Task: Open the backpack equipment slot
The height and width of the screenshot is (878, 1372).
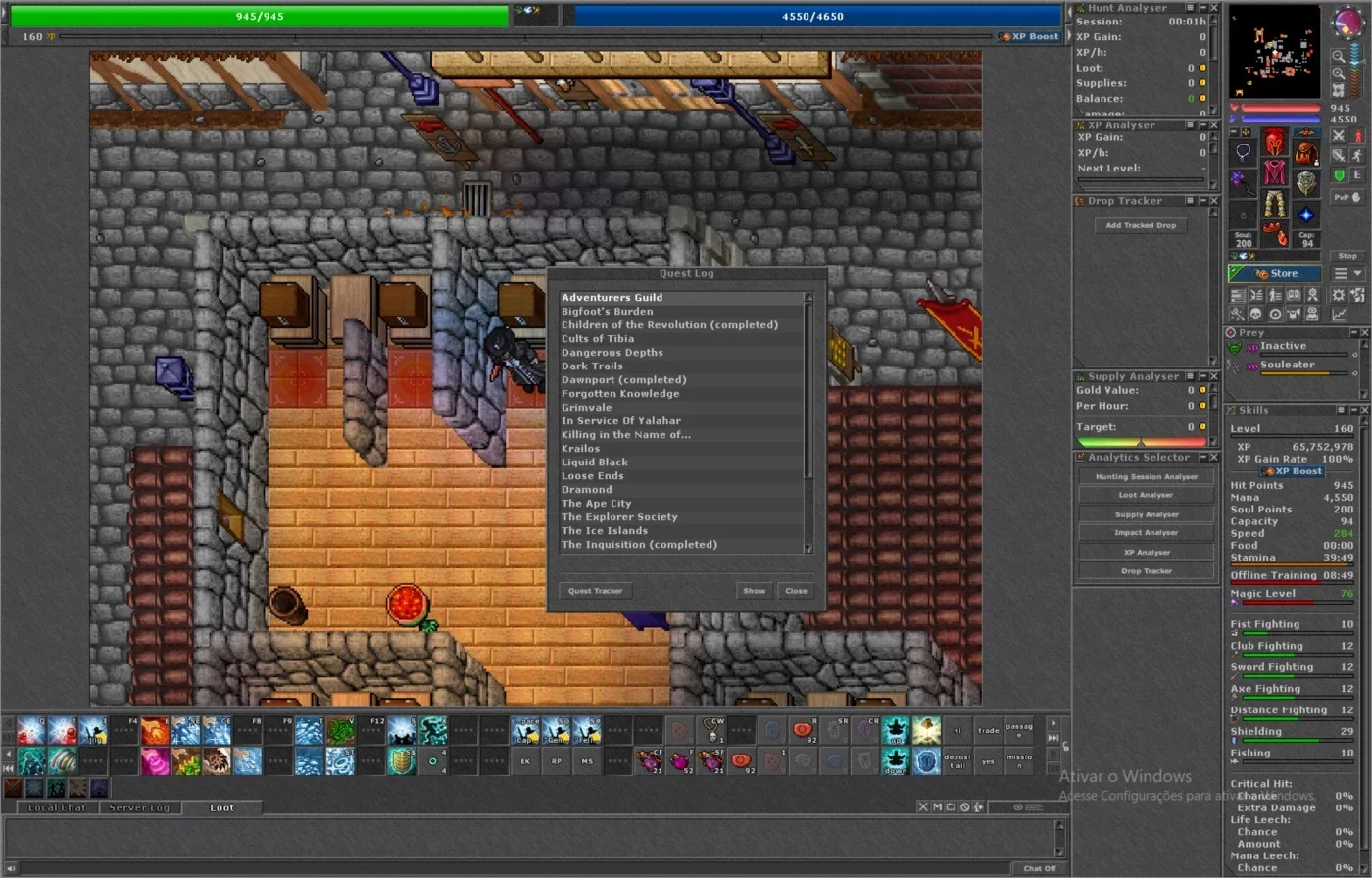Action: [x=1306, y=154]
